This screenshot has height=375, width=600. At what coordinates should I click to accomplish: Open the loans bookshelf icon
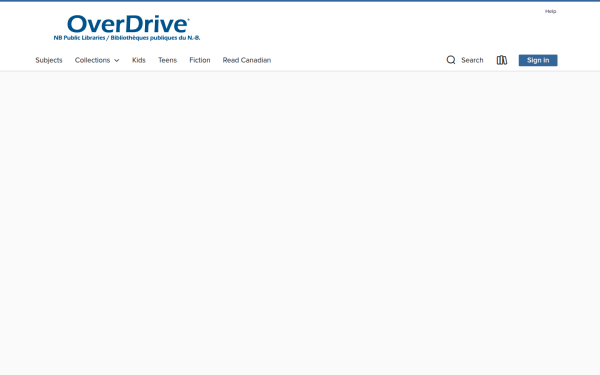click(x=502, y=60)
